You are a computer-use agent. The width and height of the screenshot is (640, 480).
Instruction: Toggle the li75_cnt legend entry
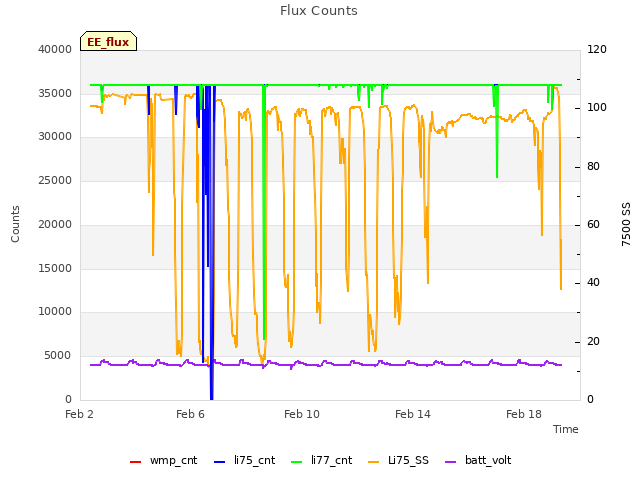[244, 460]
